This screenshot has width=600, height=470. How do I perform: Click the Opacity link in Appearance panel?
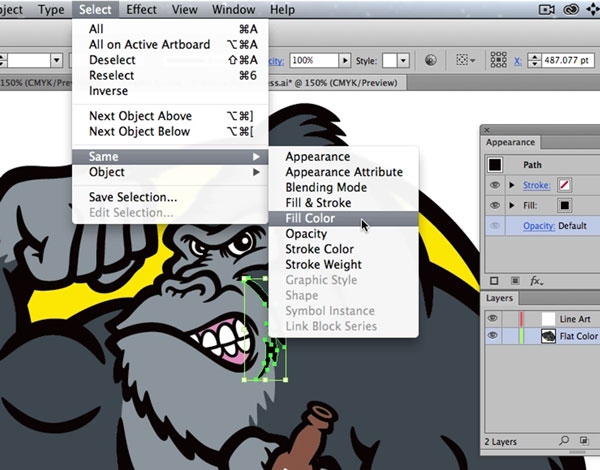click(x=540, y=226)
